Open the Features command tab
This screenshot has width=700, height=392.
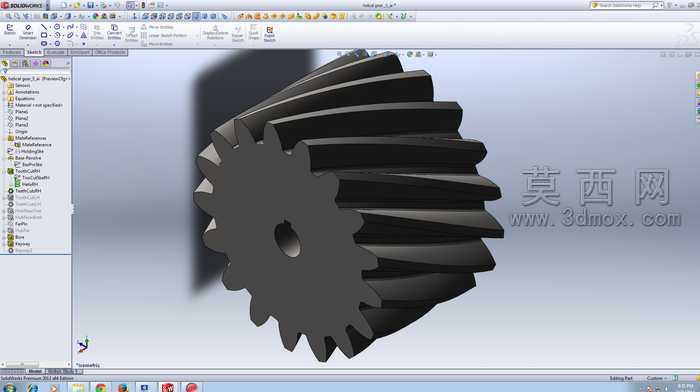point(12,52)
